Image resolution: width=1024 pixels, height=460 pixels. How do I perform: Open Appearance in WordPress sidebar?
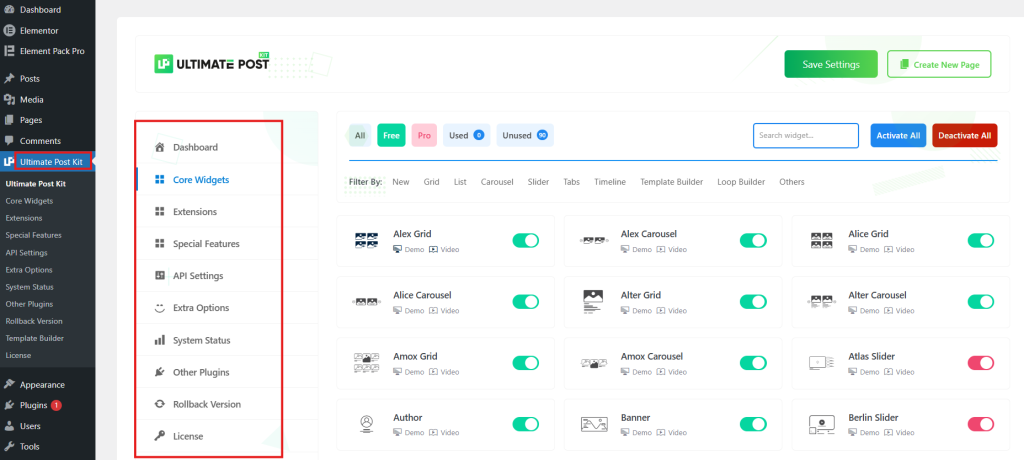click(42, 384)
